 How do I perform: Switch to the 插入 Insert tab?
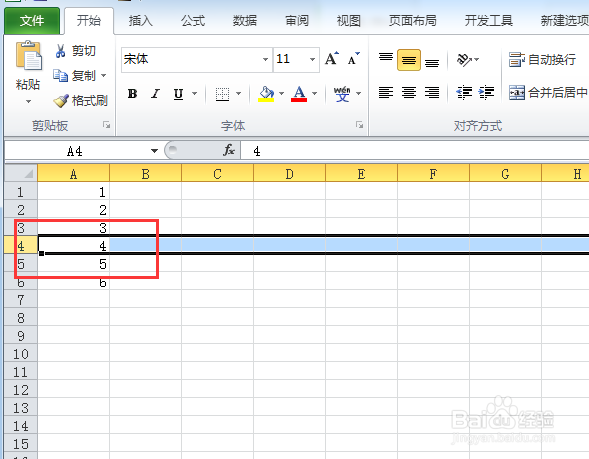pyautogui.click(x=140, y=21)
